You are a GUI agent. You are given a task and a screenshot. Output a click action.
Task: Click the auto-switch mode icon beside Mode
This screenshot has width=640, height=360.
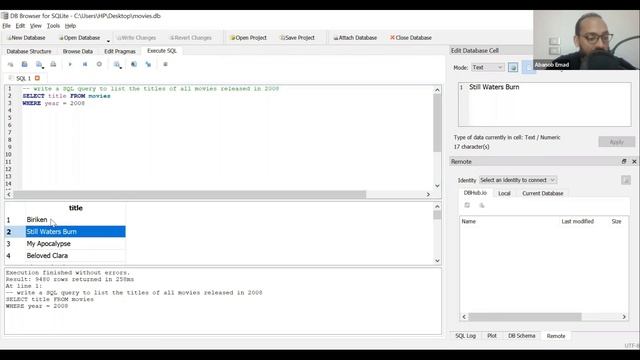513,67
